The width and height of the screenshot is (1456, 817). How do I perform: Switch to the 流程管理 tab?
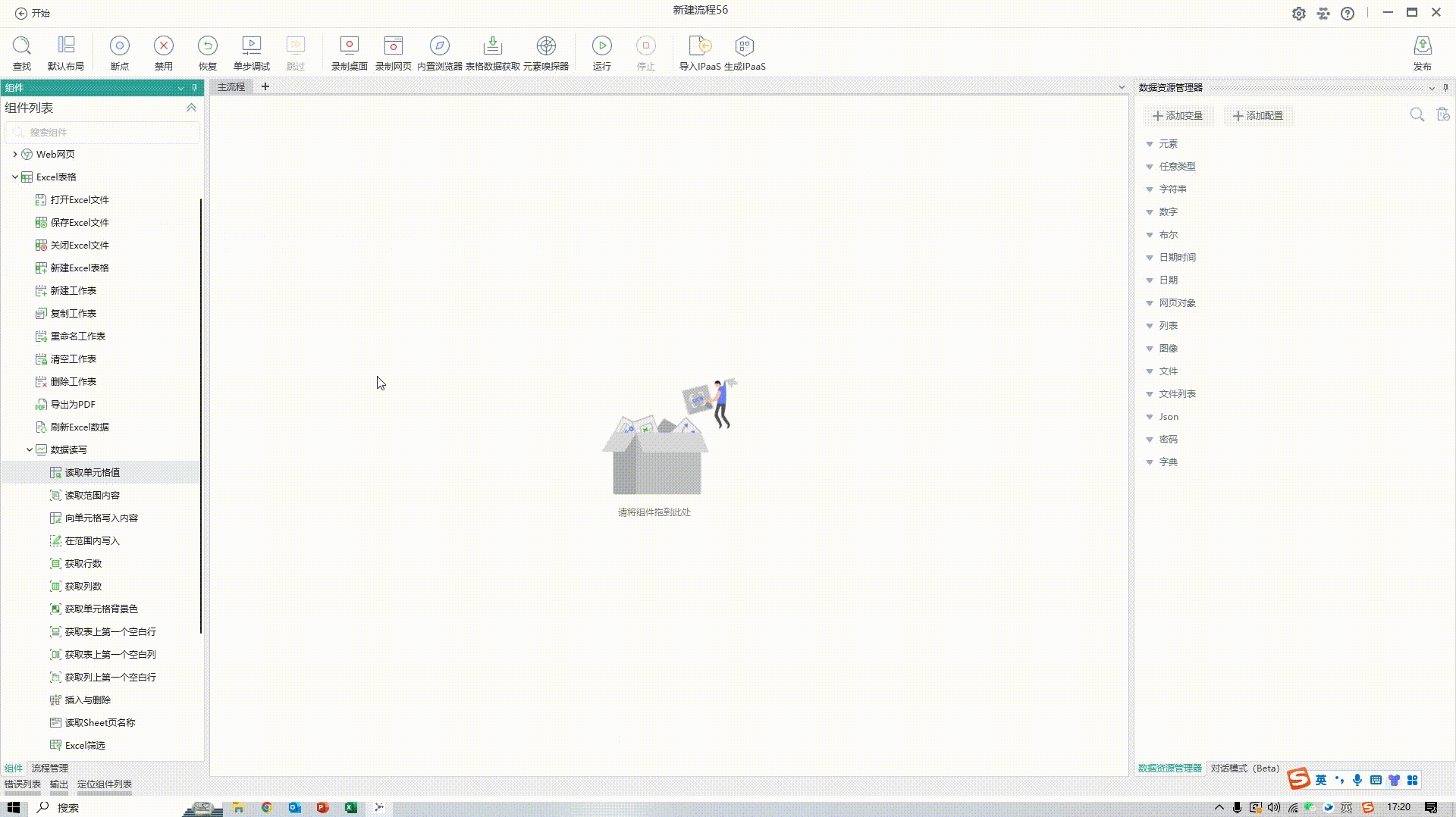49,768
